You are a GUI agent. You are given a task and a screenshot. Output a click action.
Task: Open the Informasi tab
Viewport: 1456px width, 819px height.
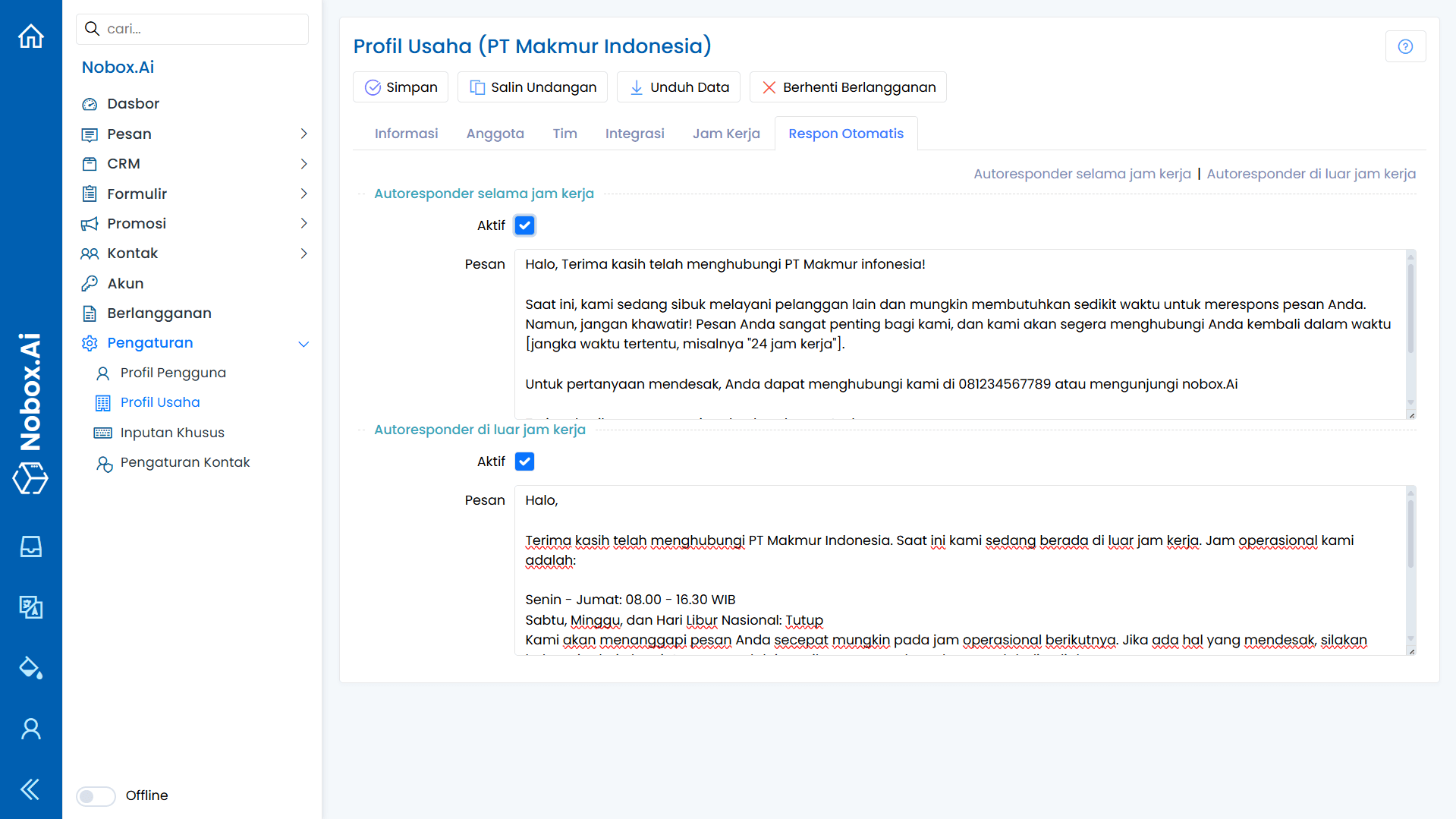pyautogui.click(x=406, y=134)
